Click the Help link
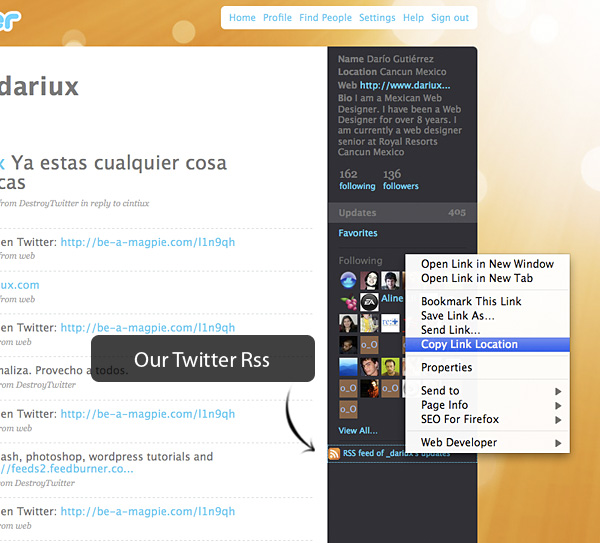The width and height of the screenshot is (600, 543). 413,18
